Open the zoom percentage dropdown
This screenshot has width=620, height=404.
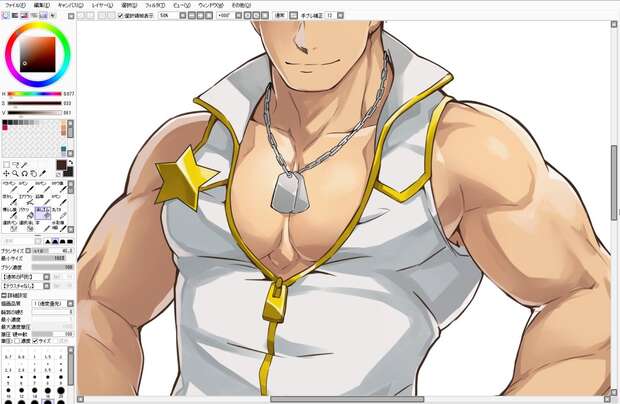(183, 15)
